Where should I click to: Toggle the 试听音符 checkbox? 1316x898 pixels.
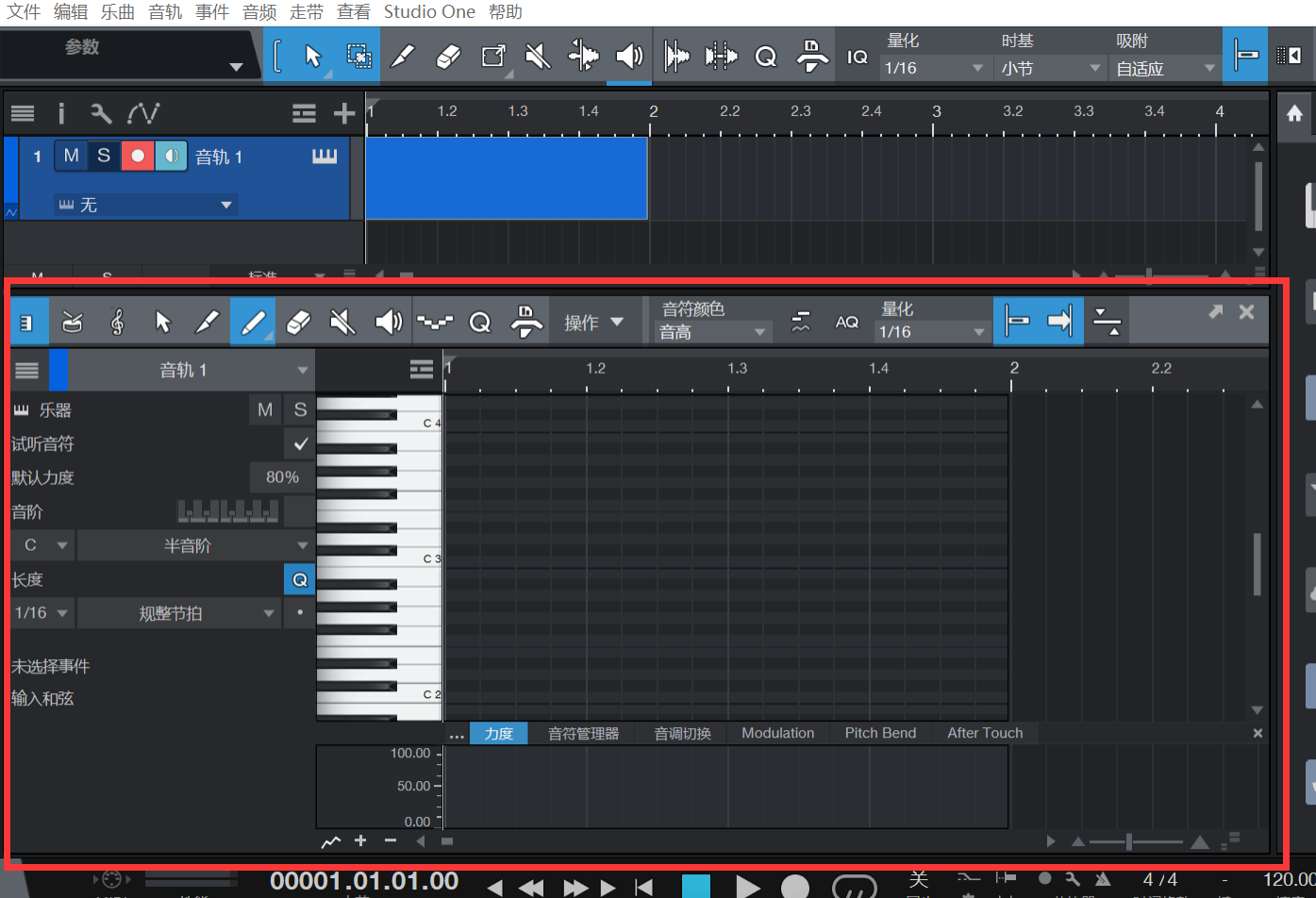click(300, 443)
